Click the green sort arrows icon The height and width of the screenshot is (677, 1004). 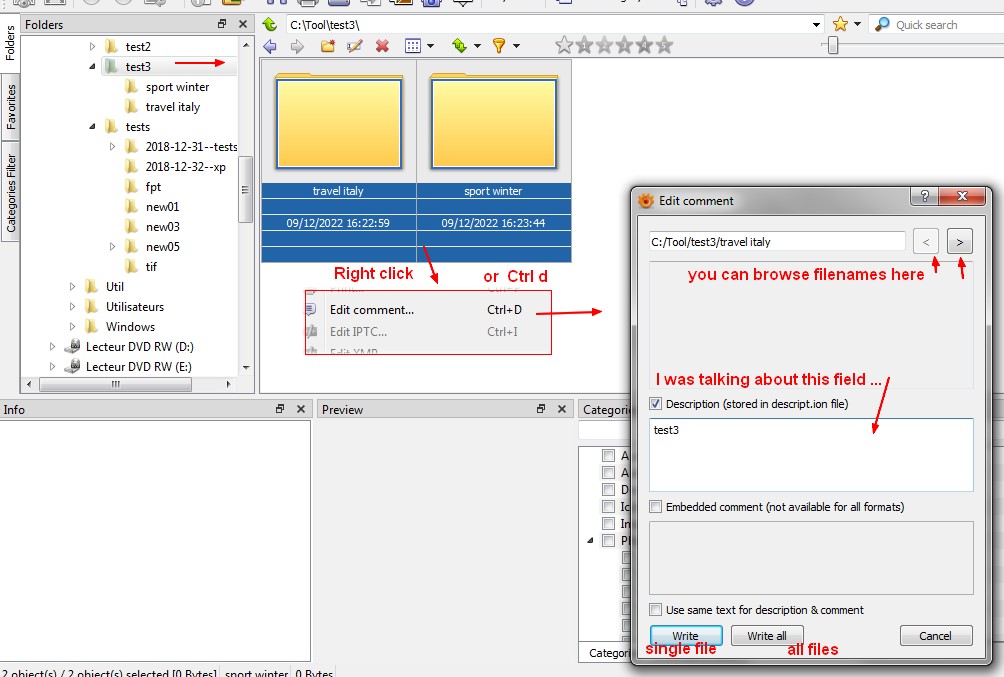(x=459, y=46)
